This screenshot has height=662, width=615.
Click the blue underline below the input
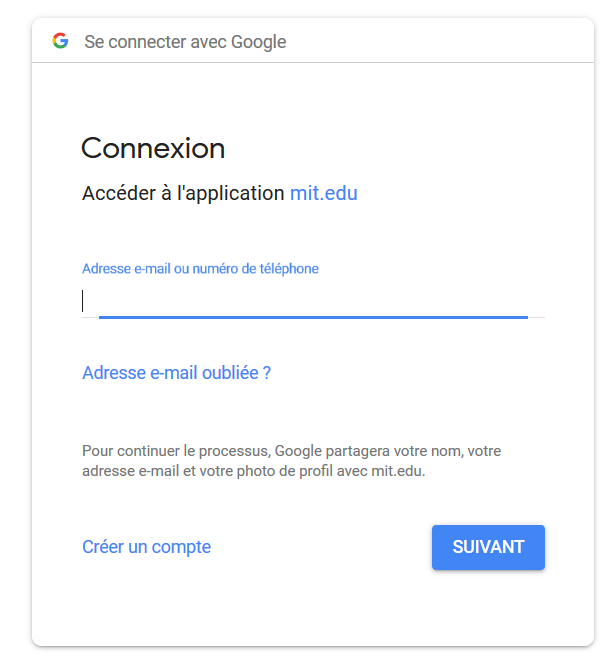[313, 317]
